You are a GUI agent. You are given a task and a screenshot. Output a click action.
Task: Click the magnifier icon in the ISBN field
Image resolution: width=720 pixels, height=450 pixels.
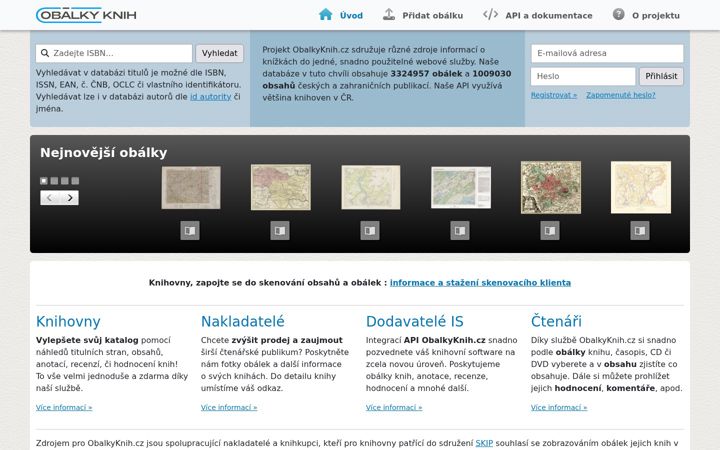(45, 53)
